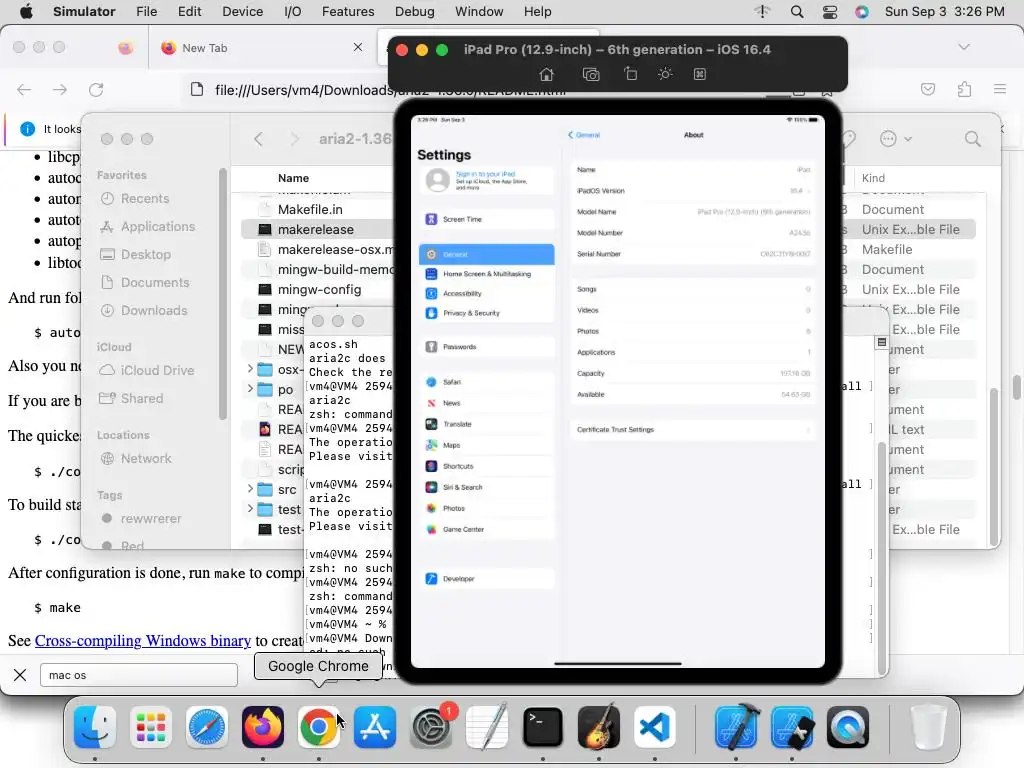The image size is (1024, 768).
Task: Launch Google Chrome from the Dock
Action: [318, 727]
